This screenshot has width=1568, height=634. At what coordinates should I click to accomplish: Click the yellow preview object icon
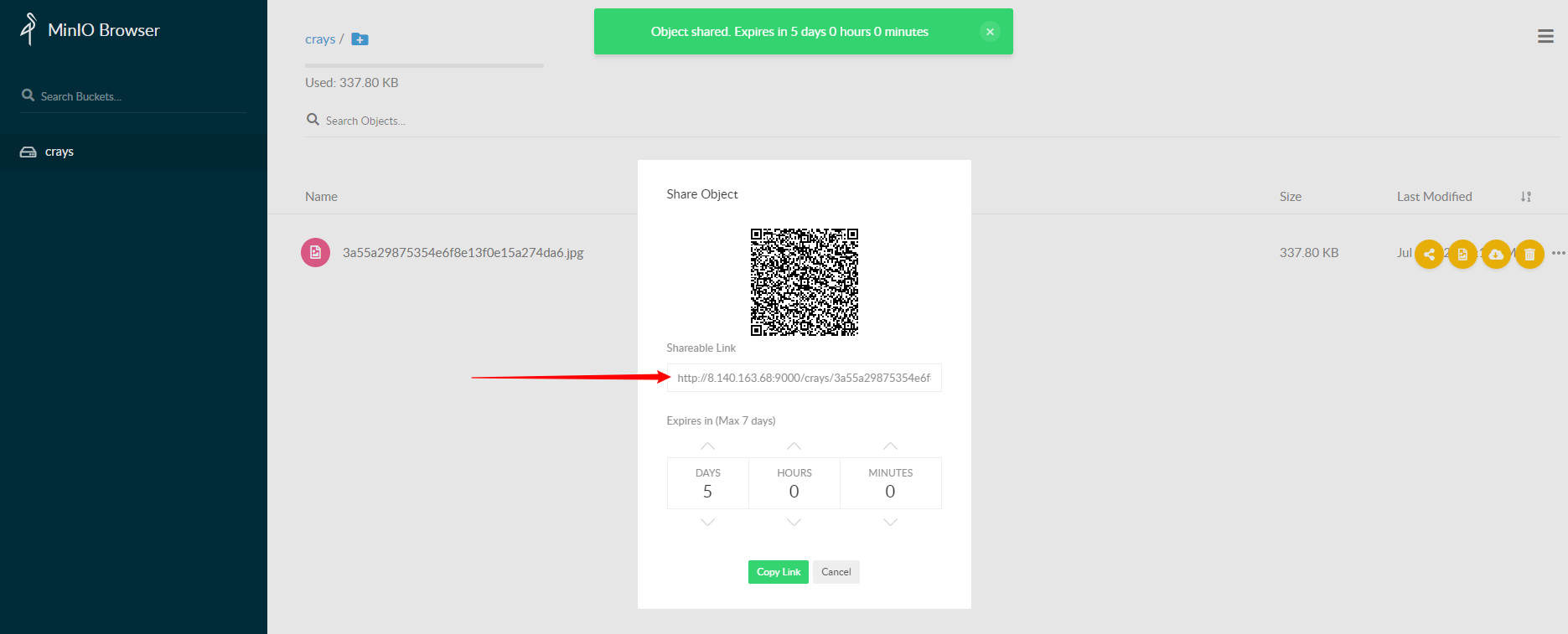pos(1462,254)
